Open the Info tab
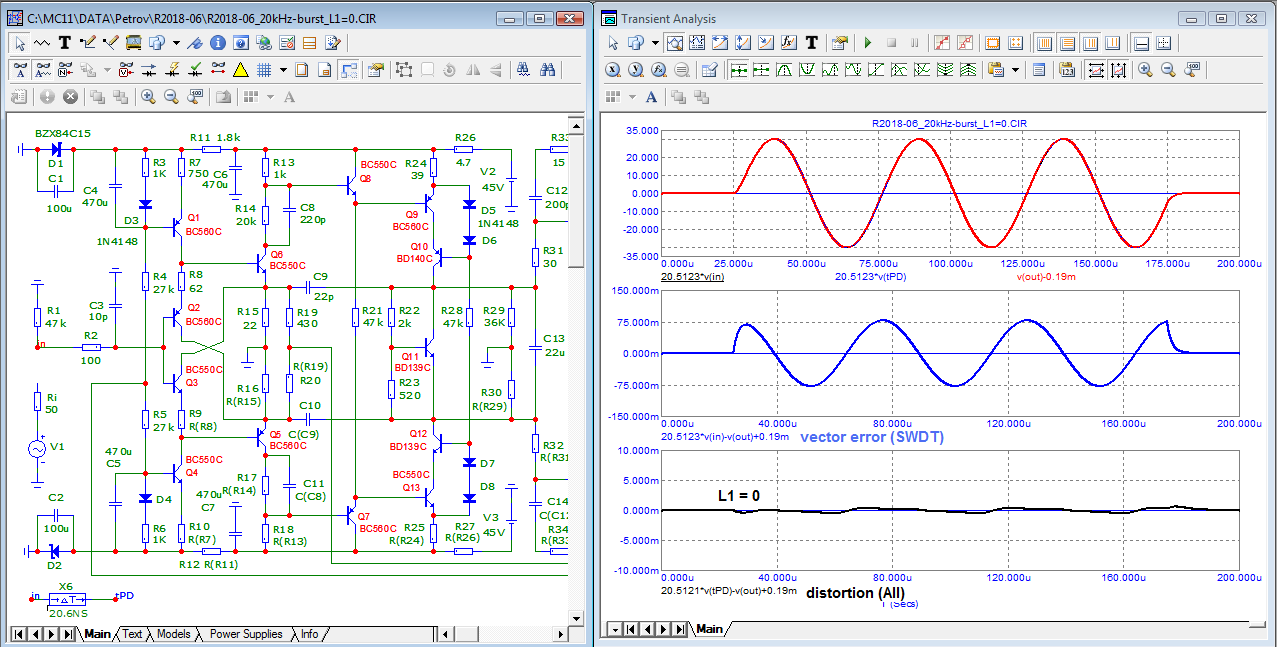 coord(309,634)
